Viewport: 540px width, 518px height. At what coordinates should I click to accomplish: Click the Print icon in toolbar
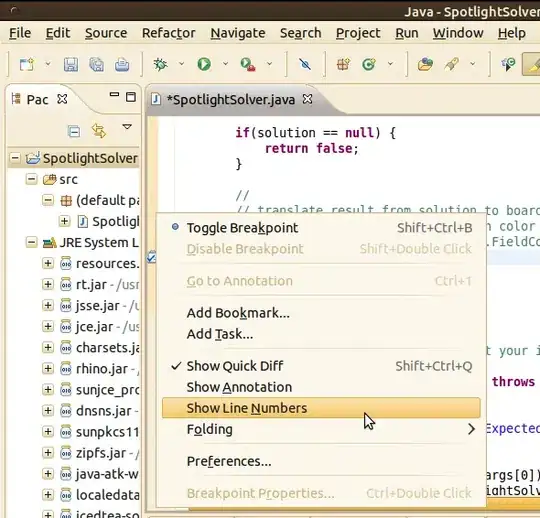coord(122,64)
